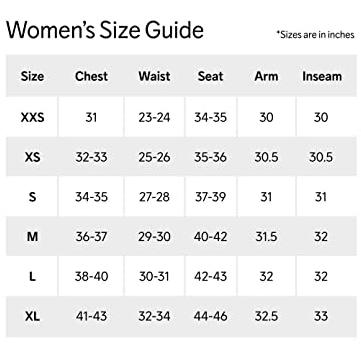Click the XS size row label
Screen dimensions: 361x361
[x=32, y=157]
